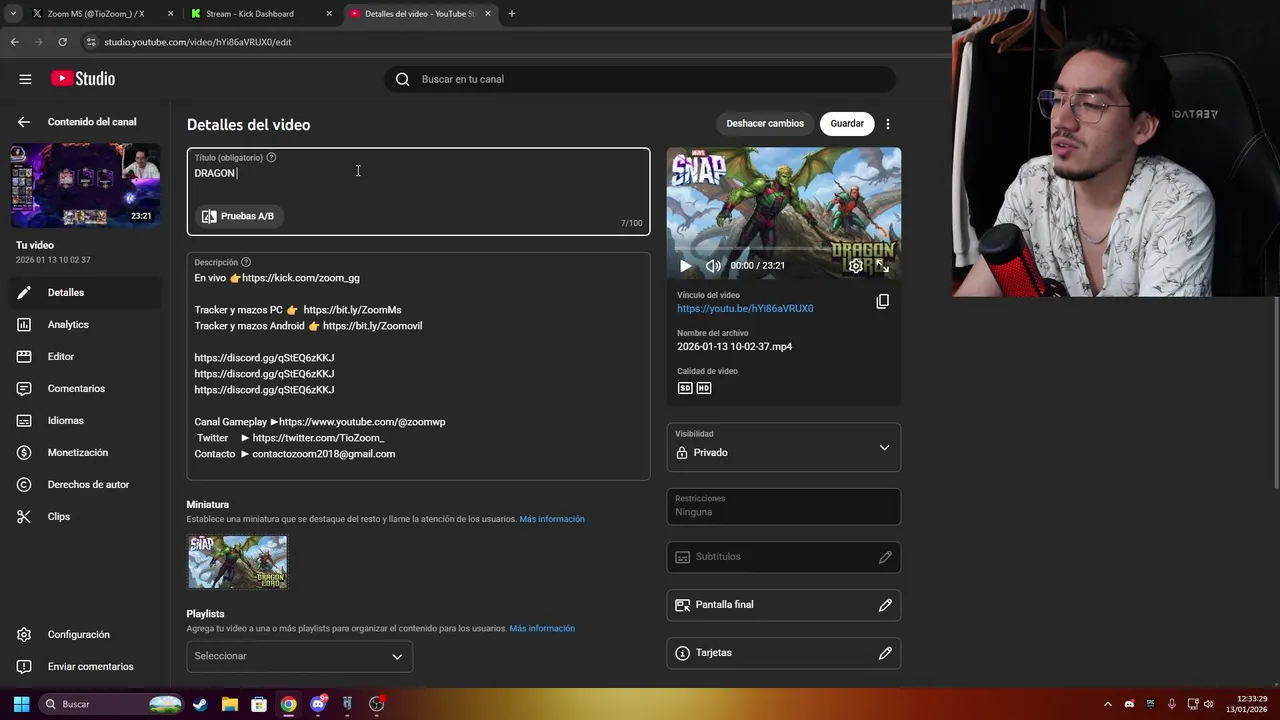Open the Windows Start menu
The height and width of the screenshot is (720, 1280).
click(x=21, y=704)
